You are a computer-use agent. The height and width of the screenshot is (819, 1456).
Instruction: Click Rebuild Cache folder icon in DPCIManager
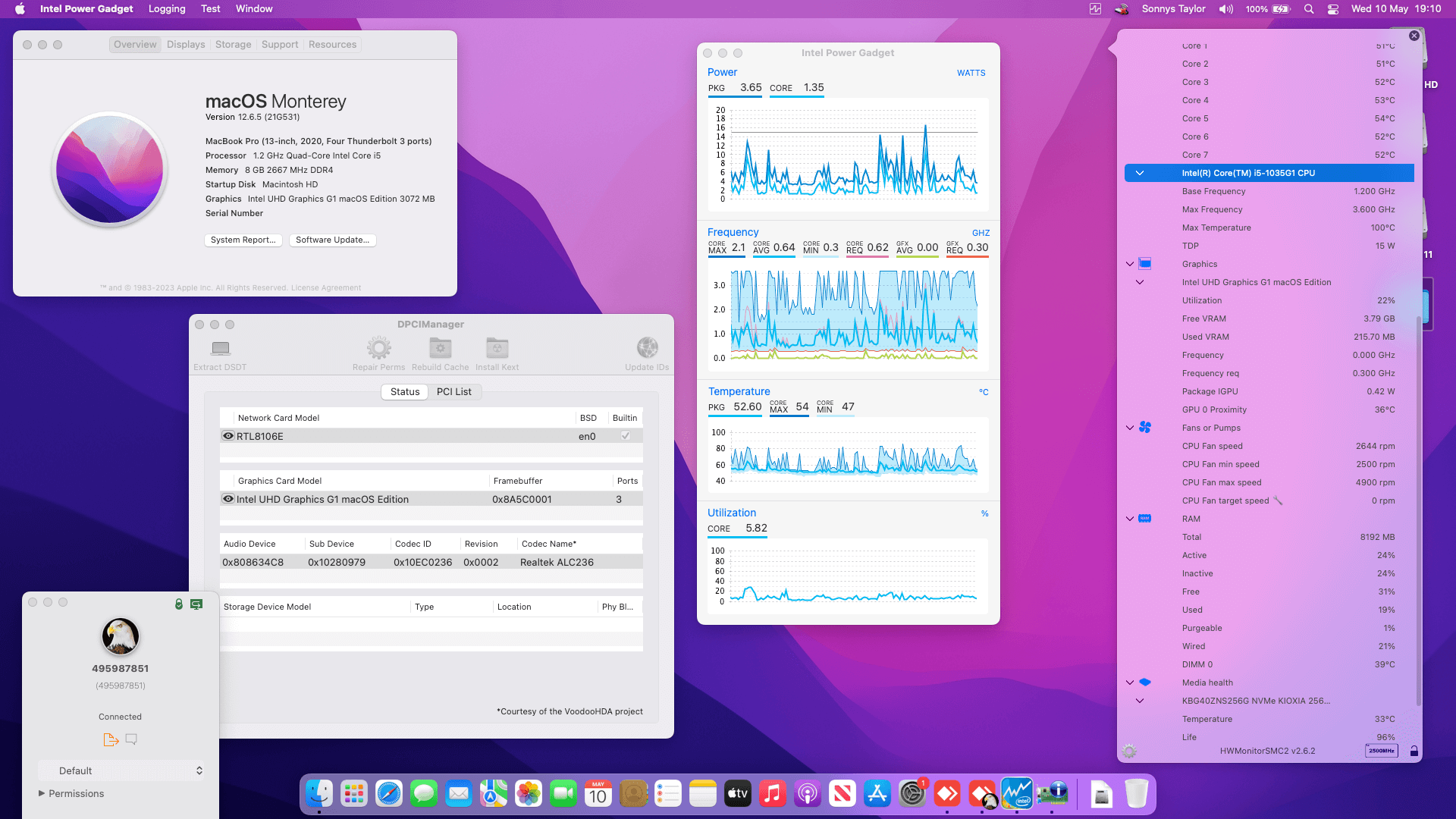(x=440, y=348)
